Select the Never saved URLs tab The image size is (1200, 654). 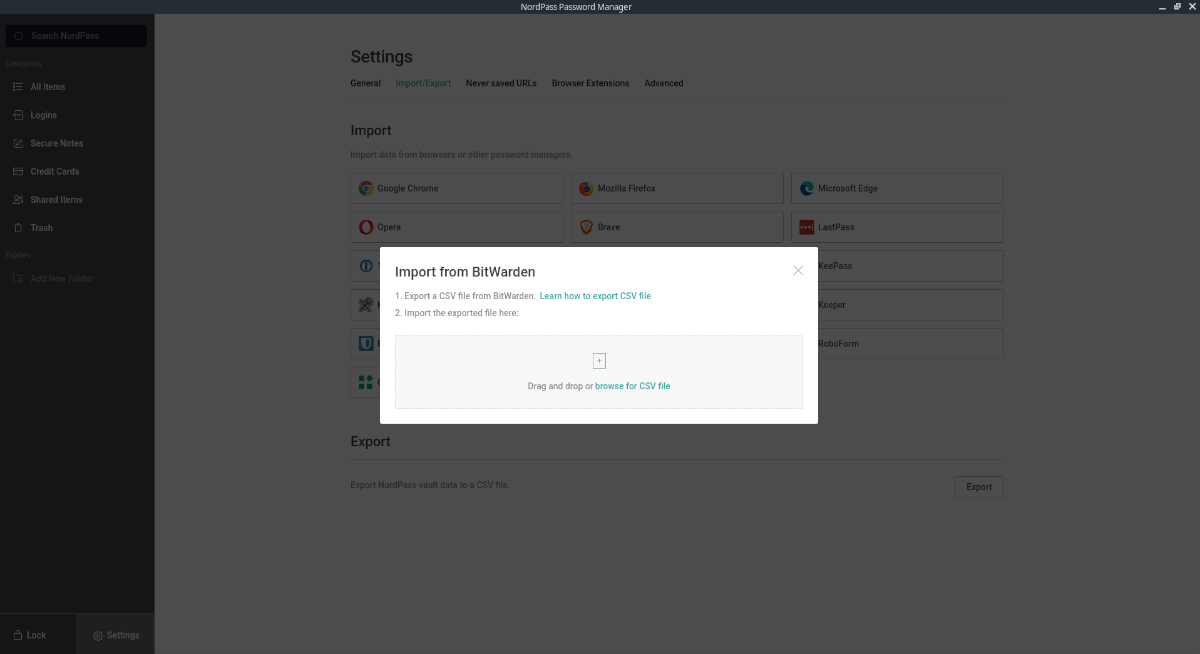pos(501,83)
